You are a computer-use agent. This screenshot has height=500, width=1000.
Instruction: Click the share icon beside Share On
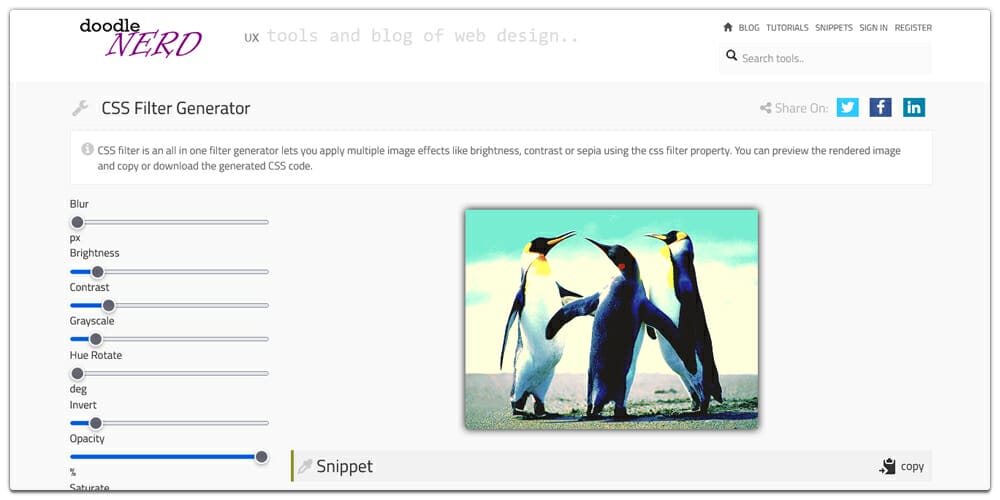tap(765, 108)
